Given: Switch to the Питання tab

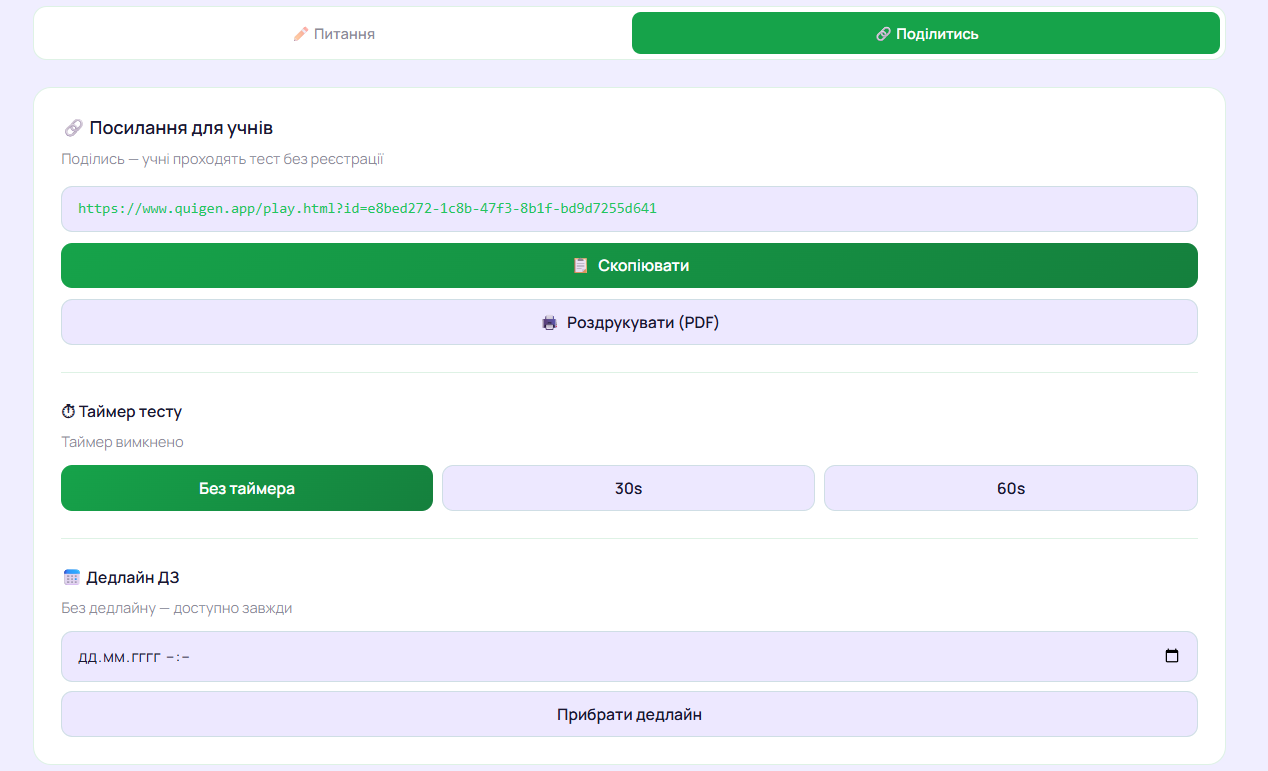Looking at the screenshot, I should (x=334, y=33).
